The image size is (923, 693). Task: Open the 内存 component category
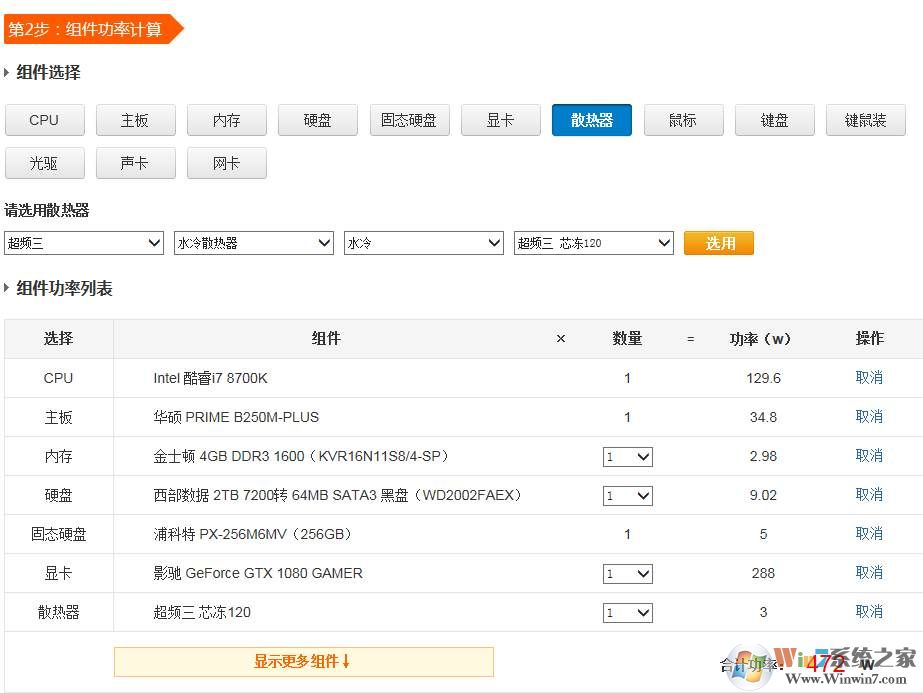[x=226, y=120]
